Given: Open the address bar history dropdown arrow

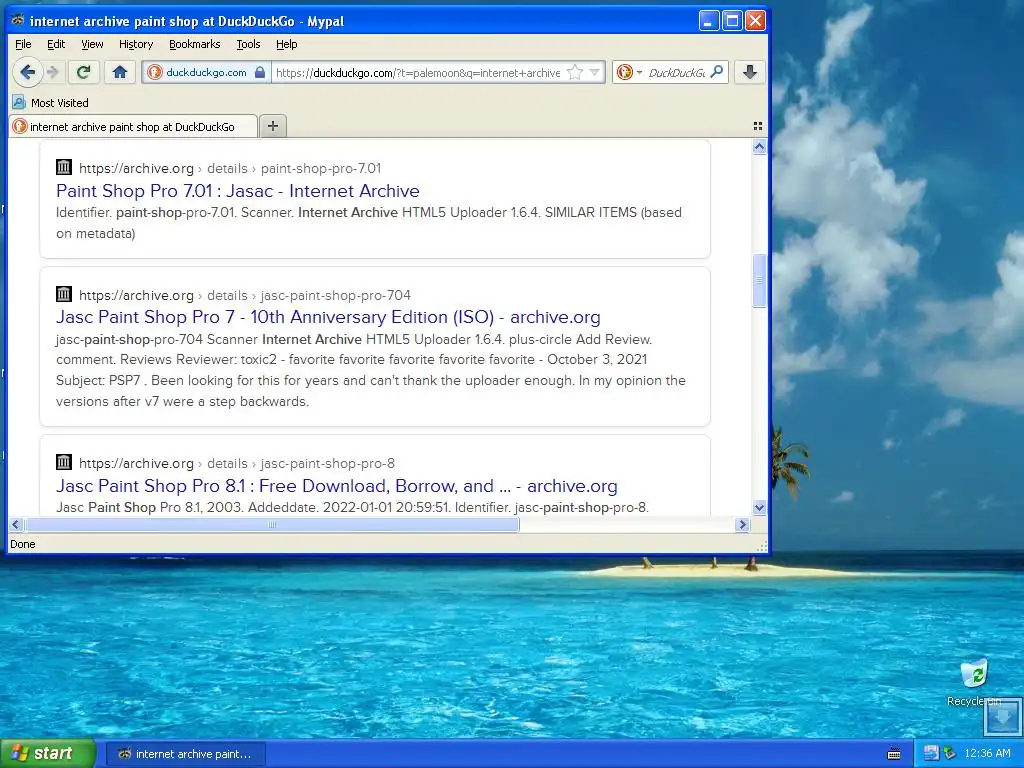Looking at the screenshot, I should coord(594,72).
